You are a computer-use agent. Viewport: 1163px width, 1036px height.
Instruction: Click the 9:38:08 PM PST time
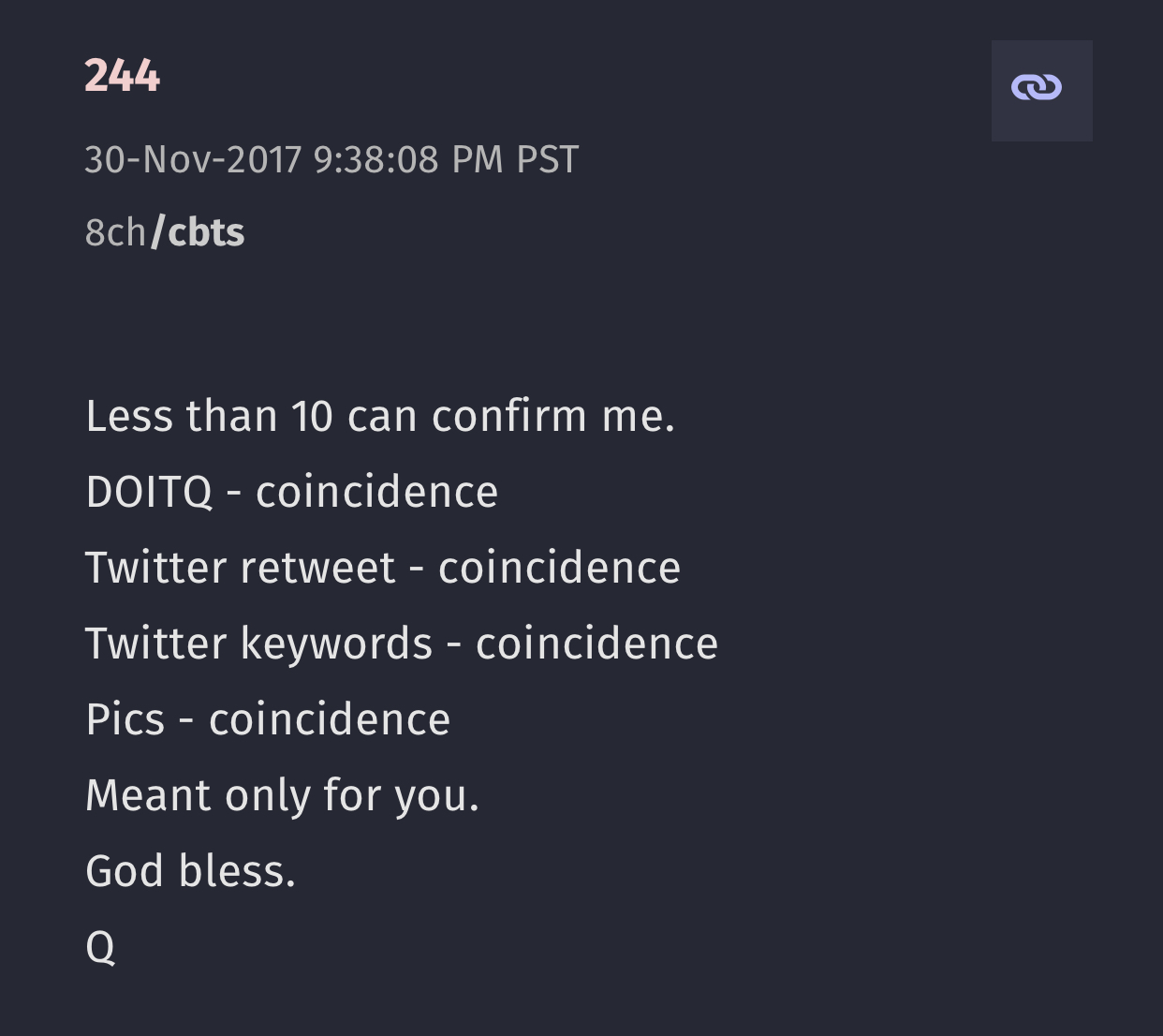(x=446, y=159)
